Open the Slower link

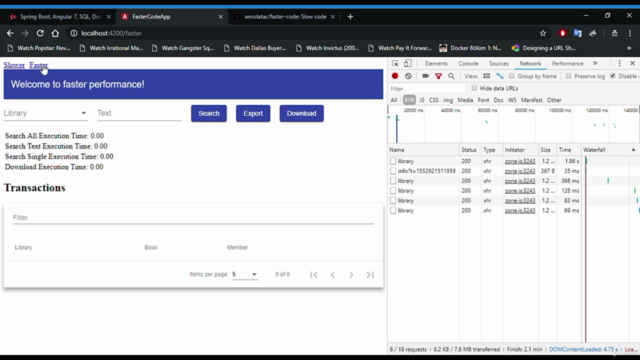[x=14, y=65]
